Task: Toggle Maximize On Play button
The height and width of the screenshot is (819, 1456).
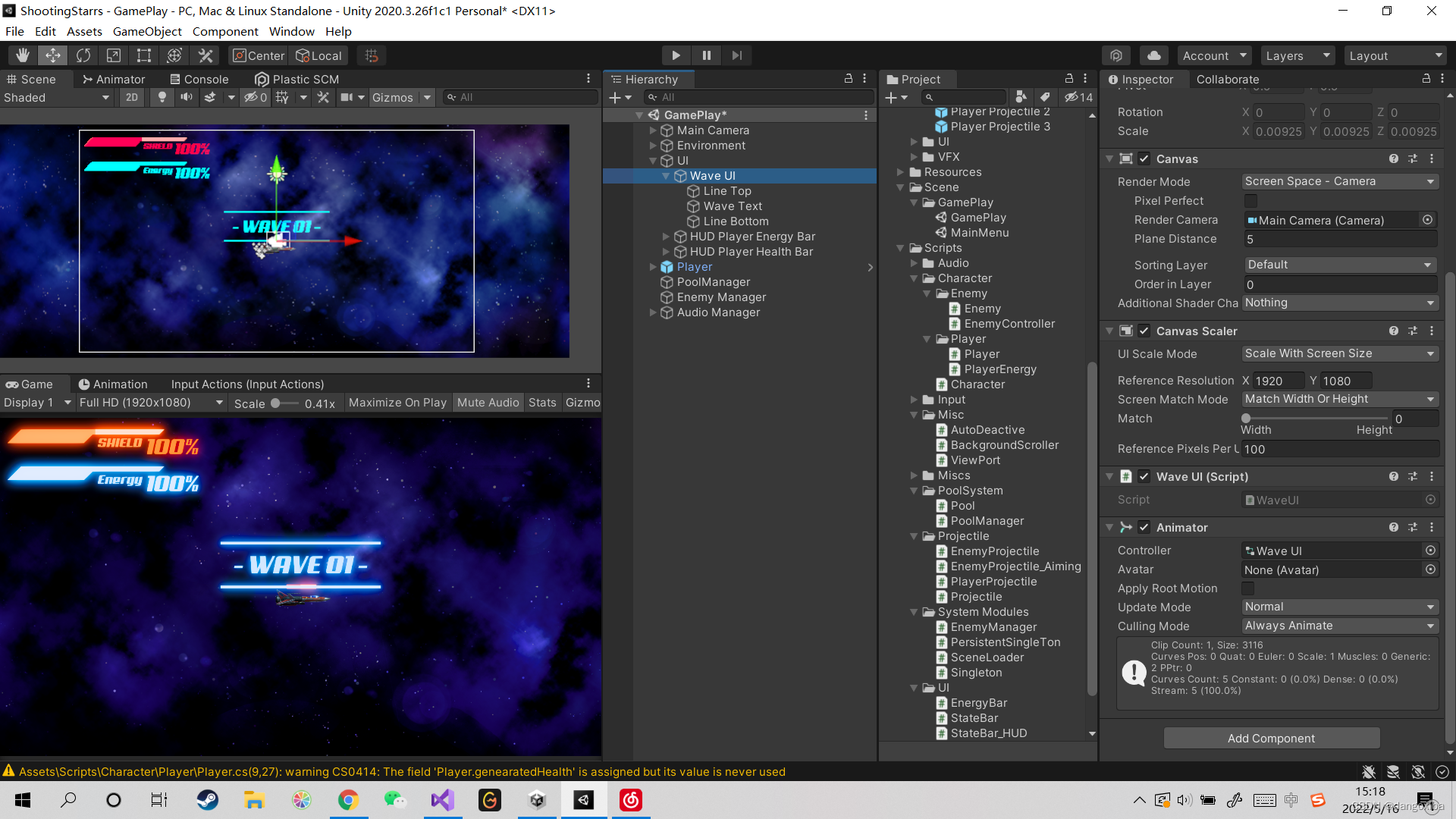Action: 397,403
